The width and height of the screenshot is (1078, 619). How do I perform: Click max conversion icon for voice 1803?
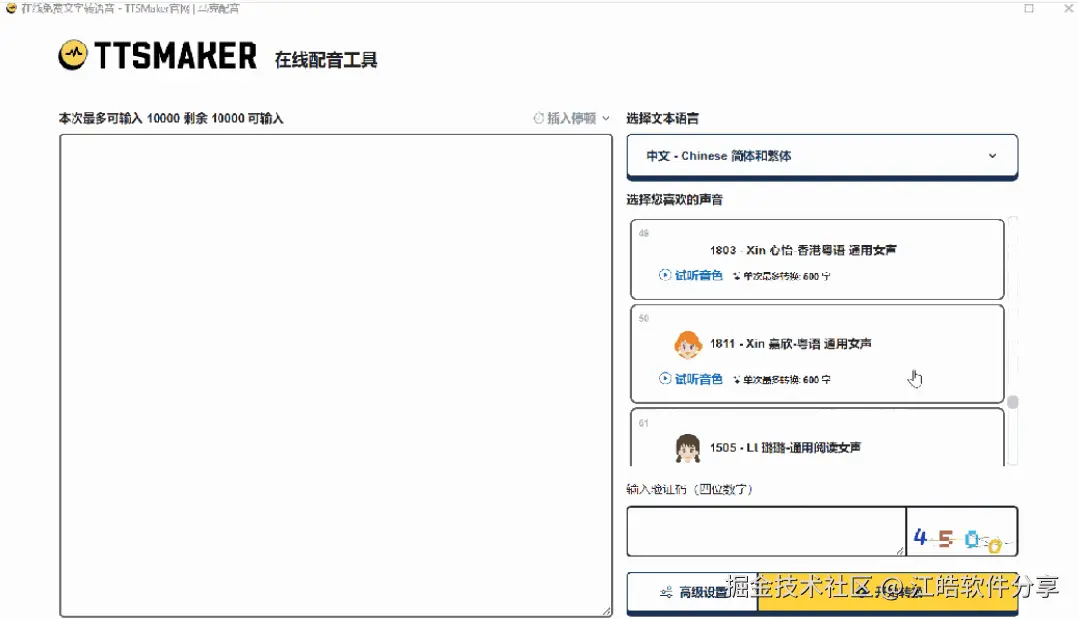click(736, 276)
